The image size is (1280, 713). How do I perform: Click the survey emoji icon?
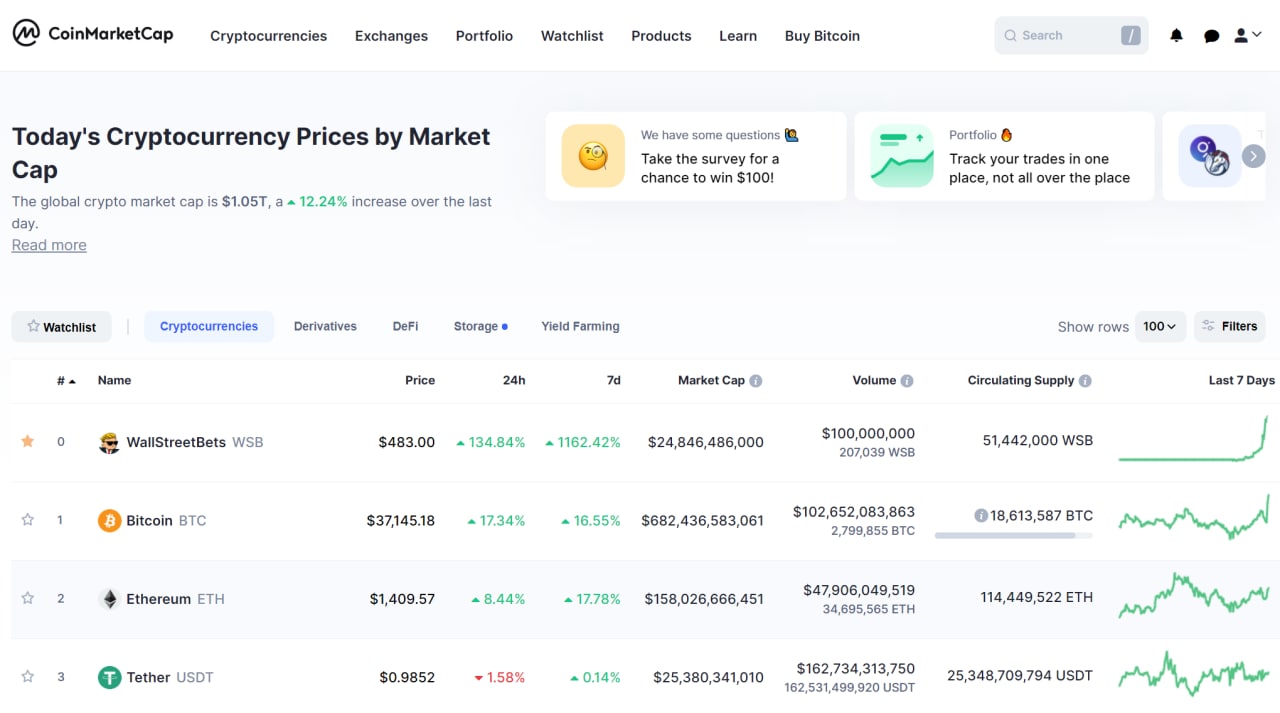(593, 156)
